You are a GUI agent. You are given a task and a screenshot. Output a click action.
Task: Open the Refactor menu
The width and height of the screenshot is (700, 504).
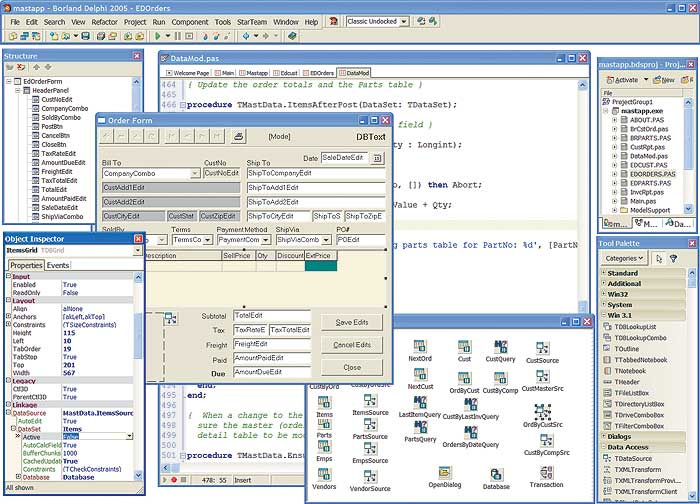[x=104, y=22]
